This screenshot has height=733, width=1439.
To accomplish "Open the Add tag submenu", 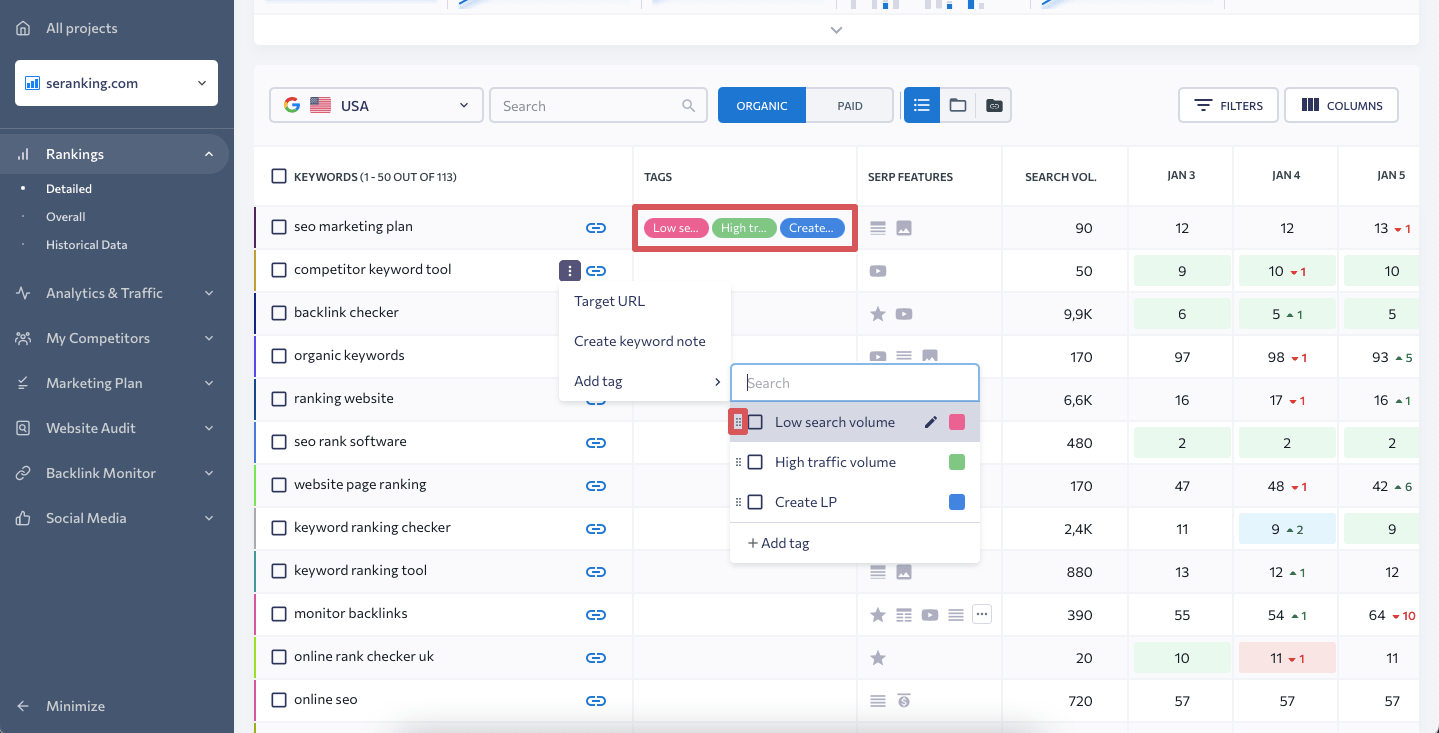I will pyautogui.click(x=645, y=381).
